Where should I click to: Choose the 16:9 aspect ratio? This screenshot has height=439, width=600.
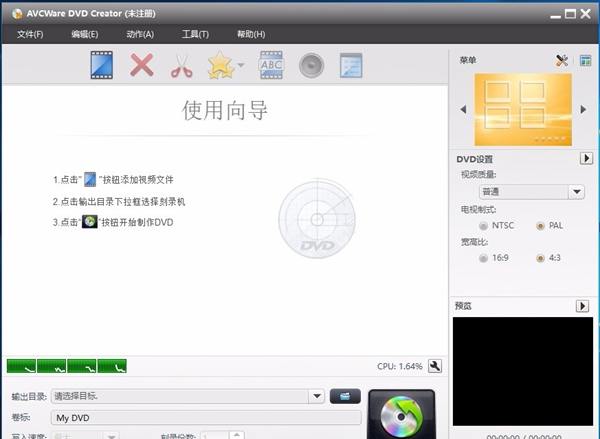[x=483, y=258]
